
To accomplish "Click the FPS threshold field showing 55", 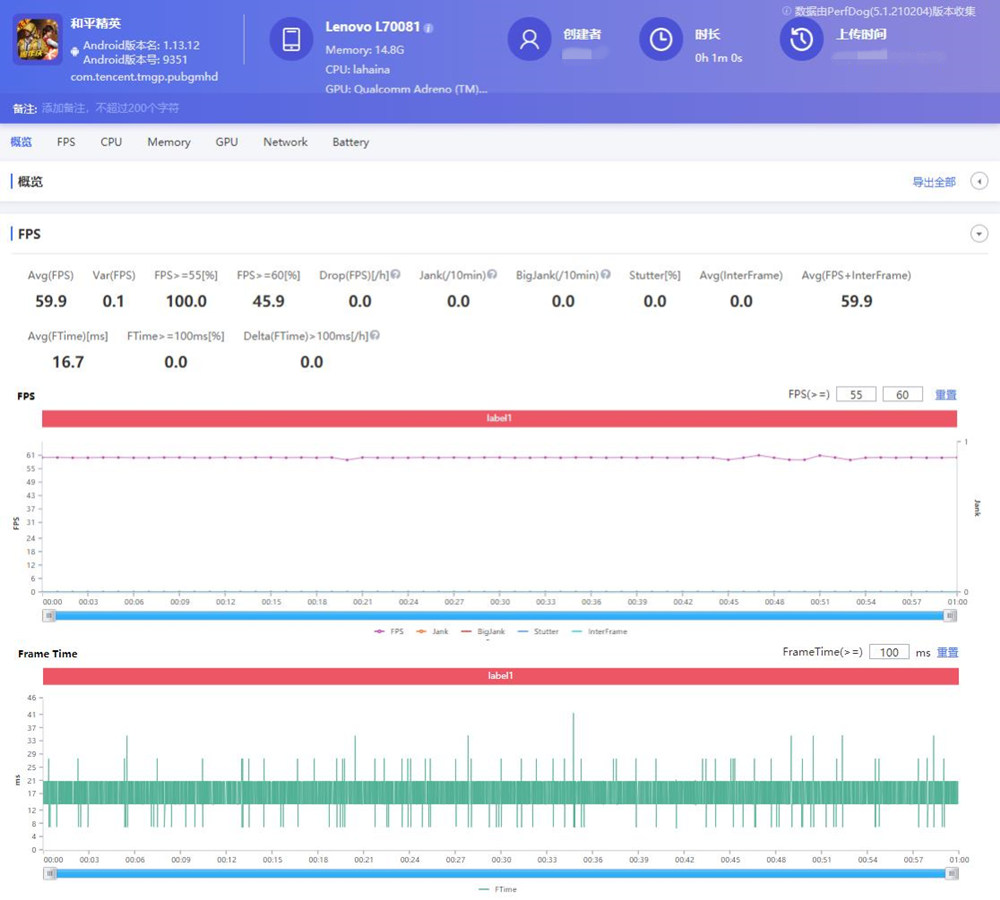I will 856,394.
